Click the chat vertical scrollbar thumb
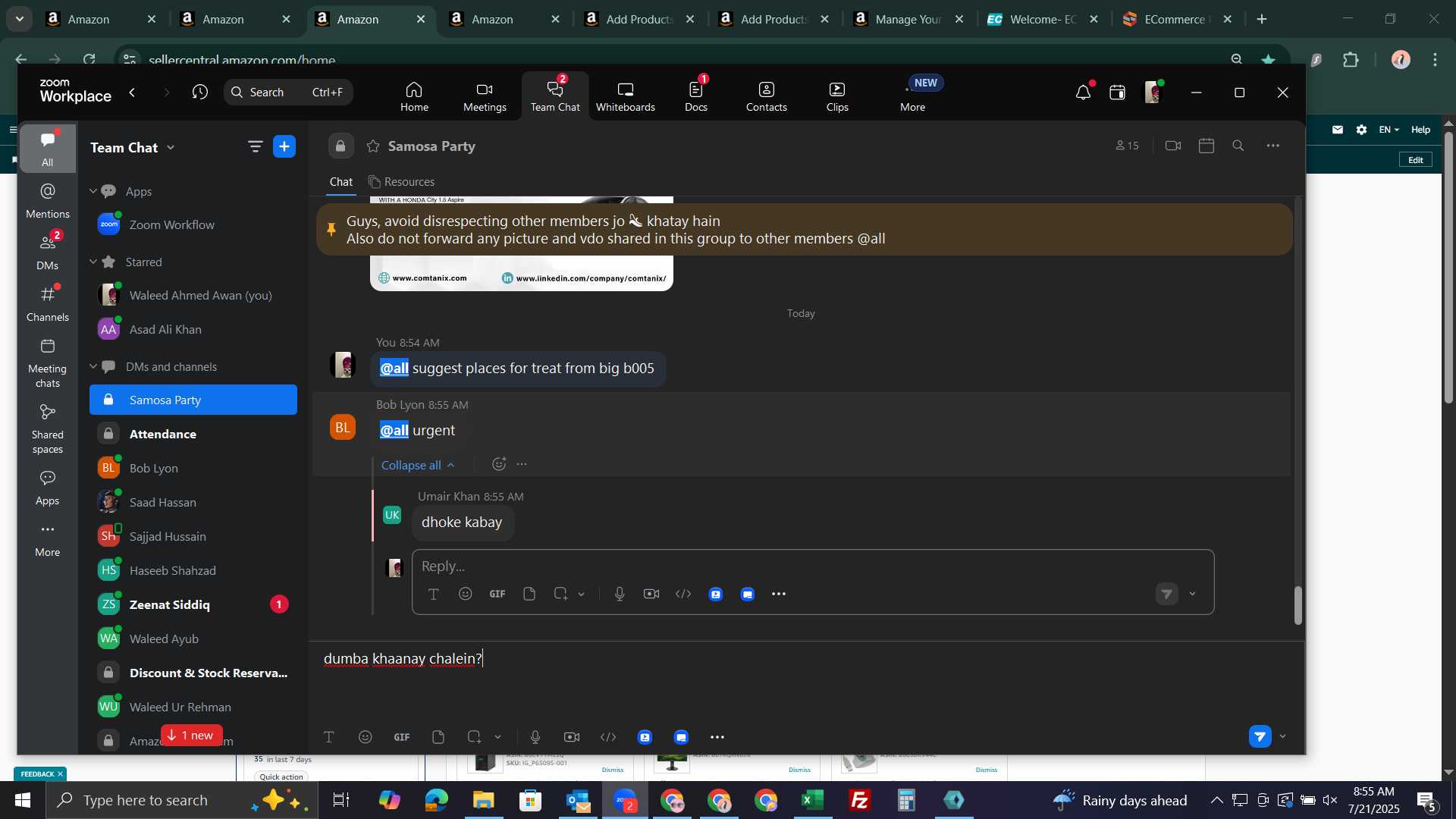This screenshot has width=1456, height=819. (1298, 605)
